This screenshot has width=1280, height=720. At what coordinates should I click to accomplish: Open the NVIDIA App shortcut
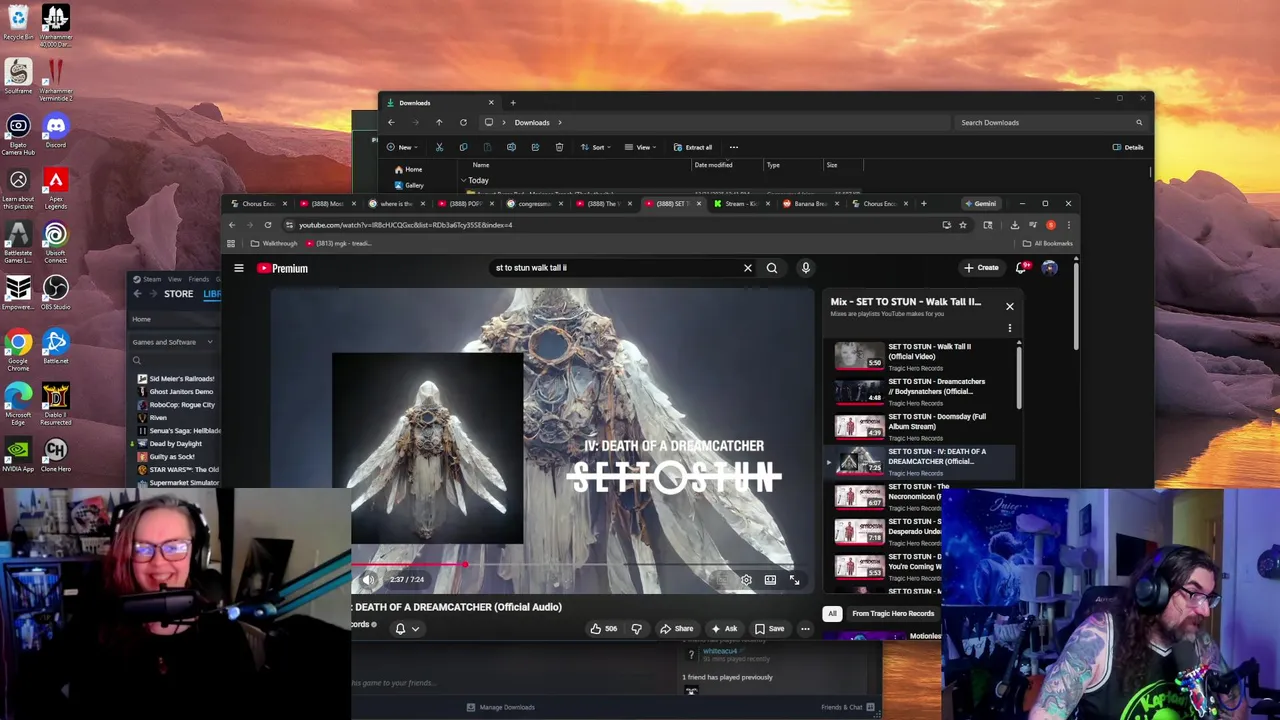click(x=18, y=454)
